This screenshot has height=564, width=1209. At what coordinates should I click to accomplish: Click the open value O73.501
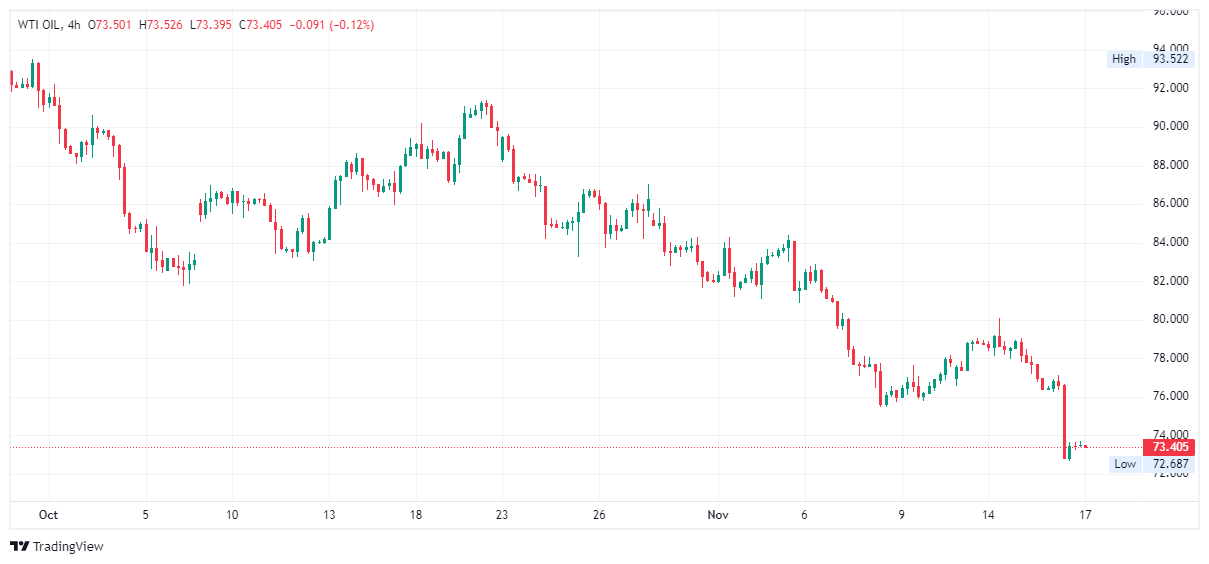(115, 25)
